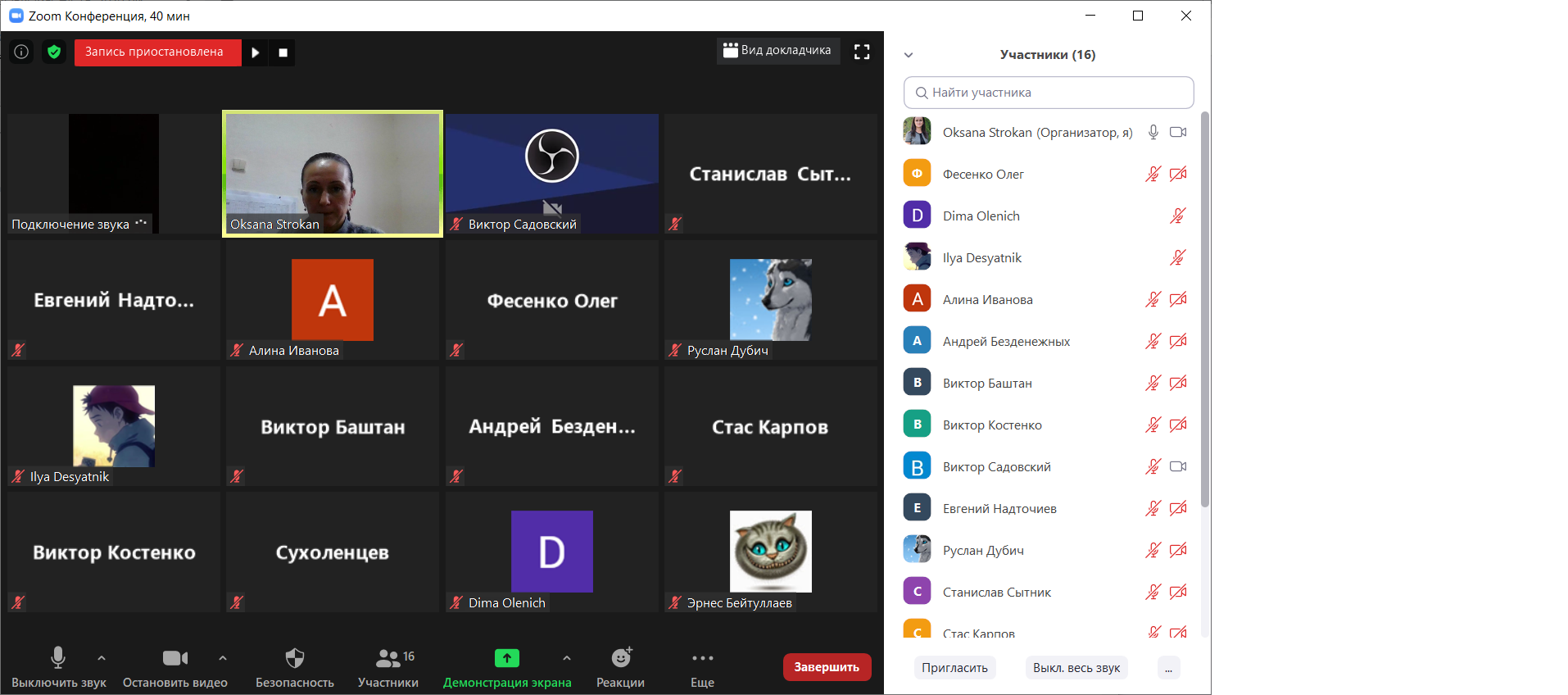This screenshot has width=1568, height=695.
Task: Toggle the Участники participants panel
Action: tap(388, 667)
